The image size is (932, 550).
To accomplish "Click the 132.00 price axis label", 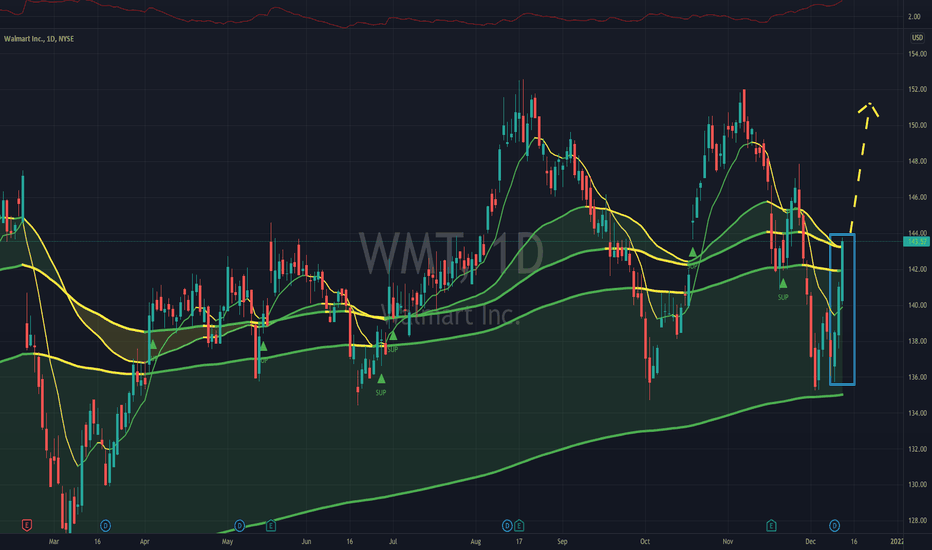I will click(x=917, y=449).
